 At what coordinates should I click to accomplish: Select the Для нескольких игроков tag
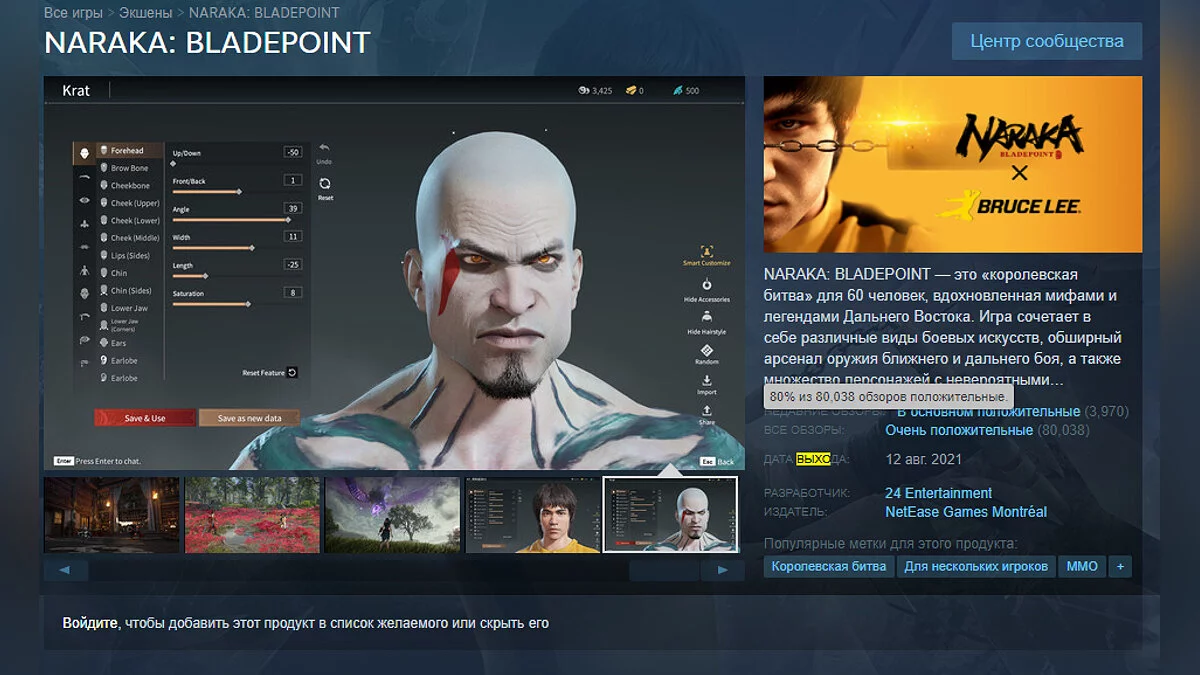click(x=976, y=566)
